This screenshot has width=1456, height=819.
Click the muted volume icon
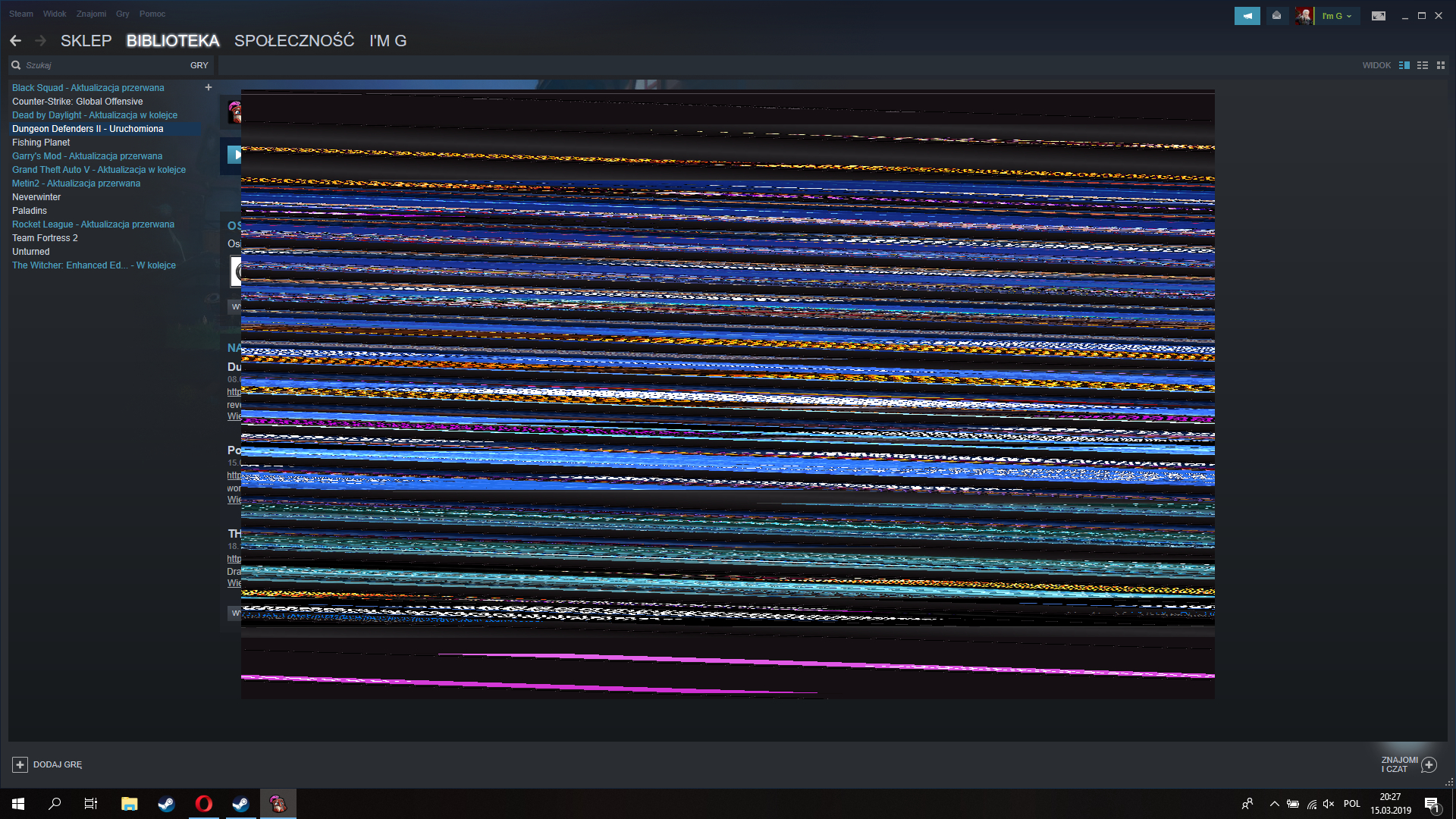tap(1329, 804)
